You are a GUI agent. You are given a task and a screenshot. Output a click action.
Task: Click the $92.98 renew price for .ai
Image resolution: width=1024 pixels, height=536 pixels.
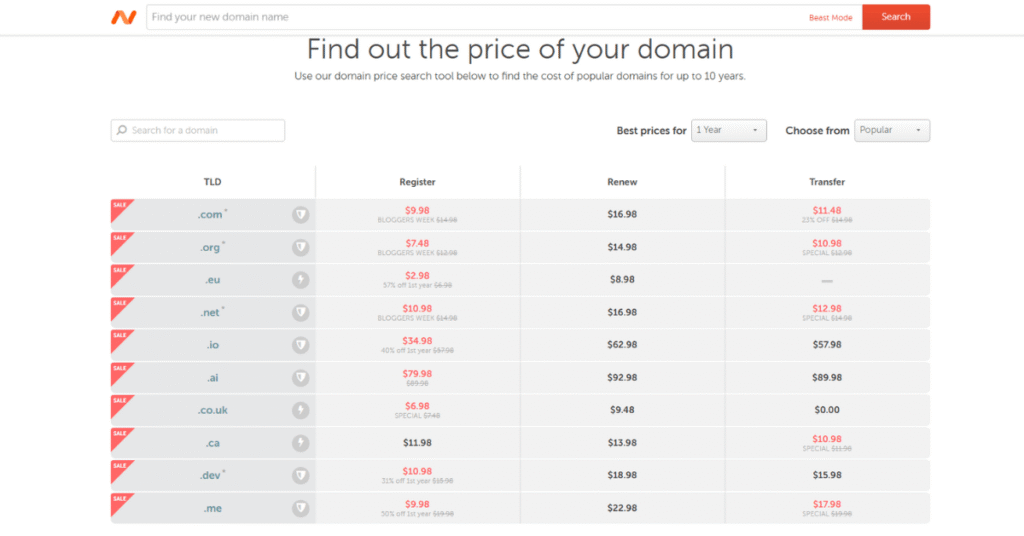pos(622,377)
